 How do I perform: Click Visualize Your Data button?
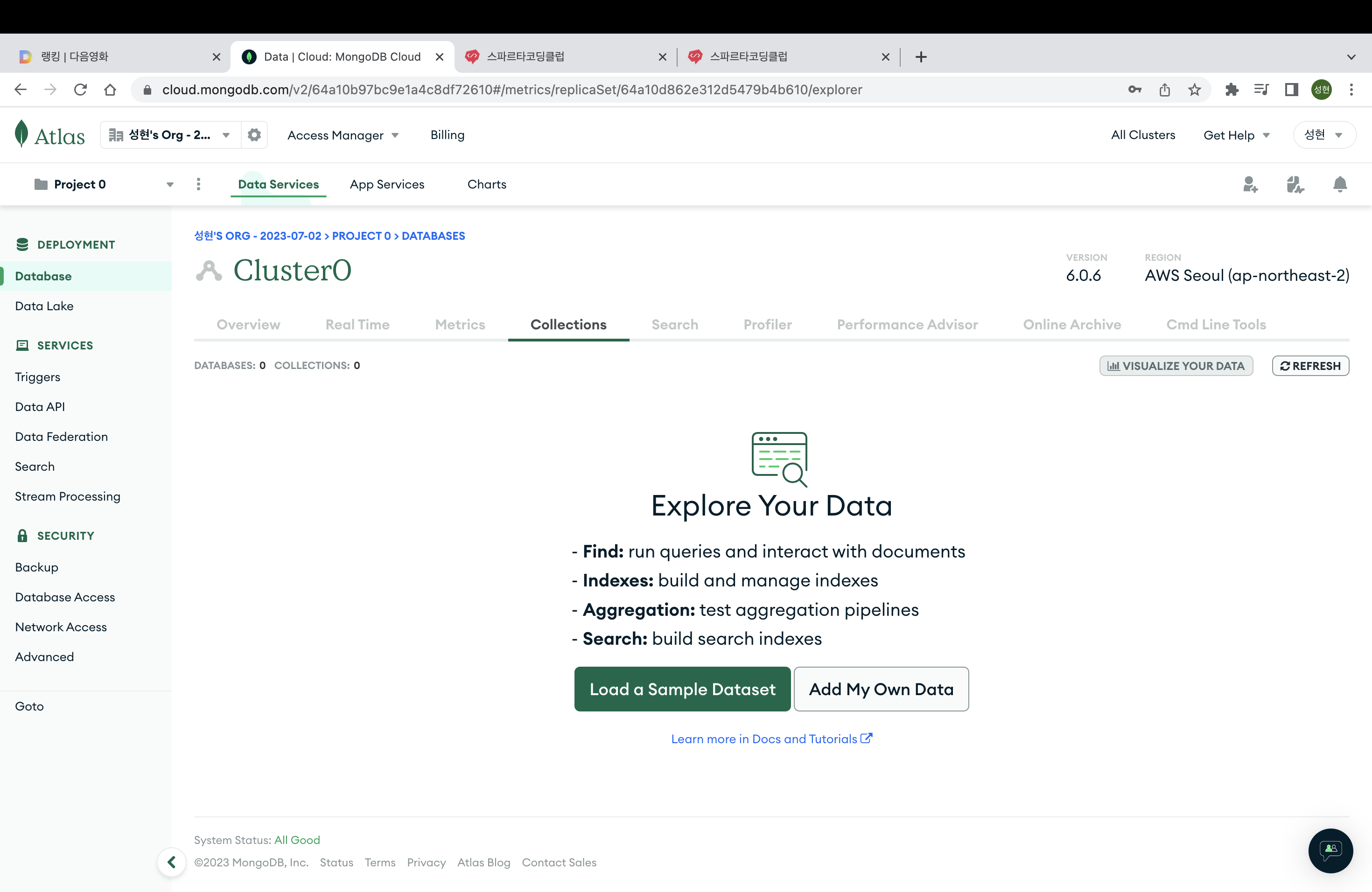tap(1176, 365)
